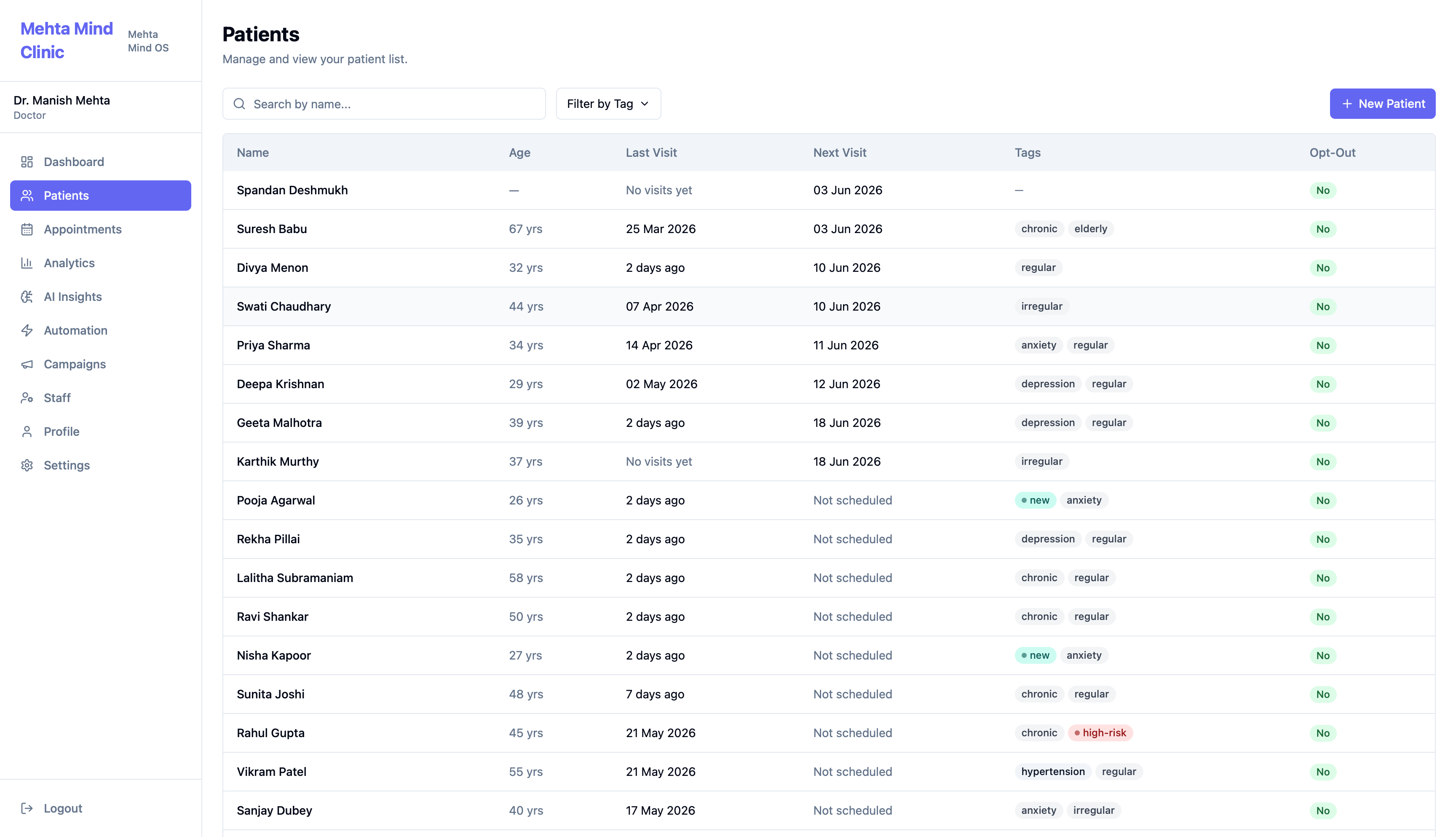Click Karthik Murthy's name

tap(278, 461)
